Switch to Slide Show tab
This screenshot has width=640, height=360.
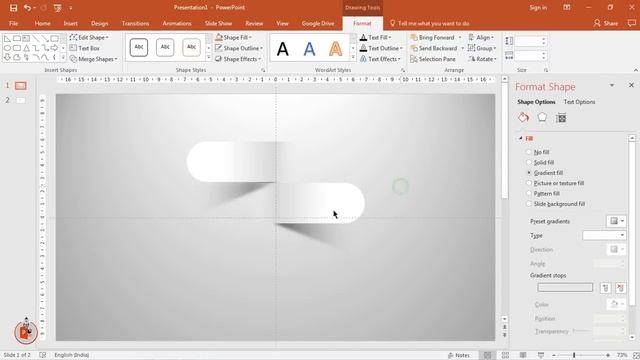pos(218,23)
